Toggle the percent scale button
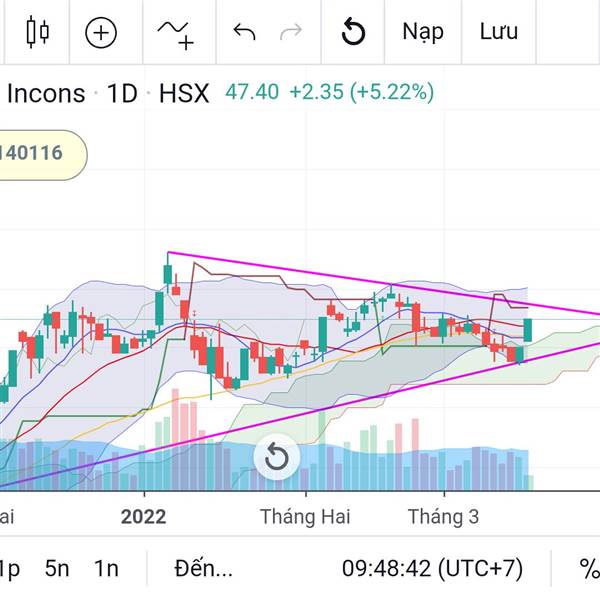Screen dimensions: 600x600 tap(588, 569)
